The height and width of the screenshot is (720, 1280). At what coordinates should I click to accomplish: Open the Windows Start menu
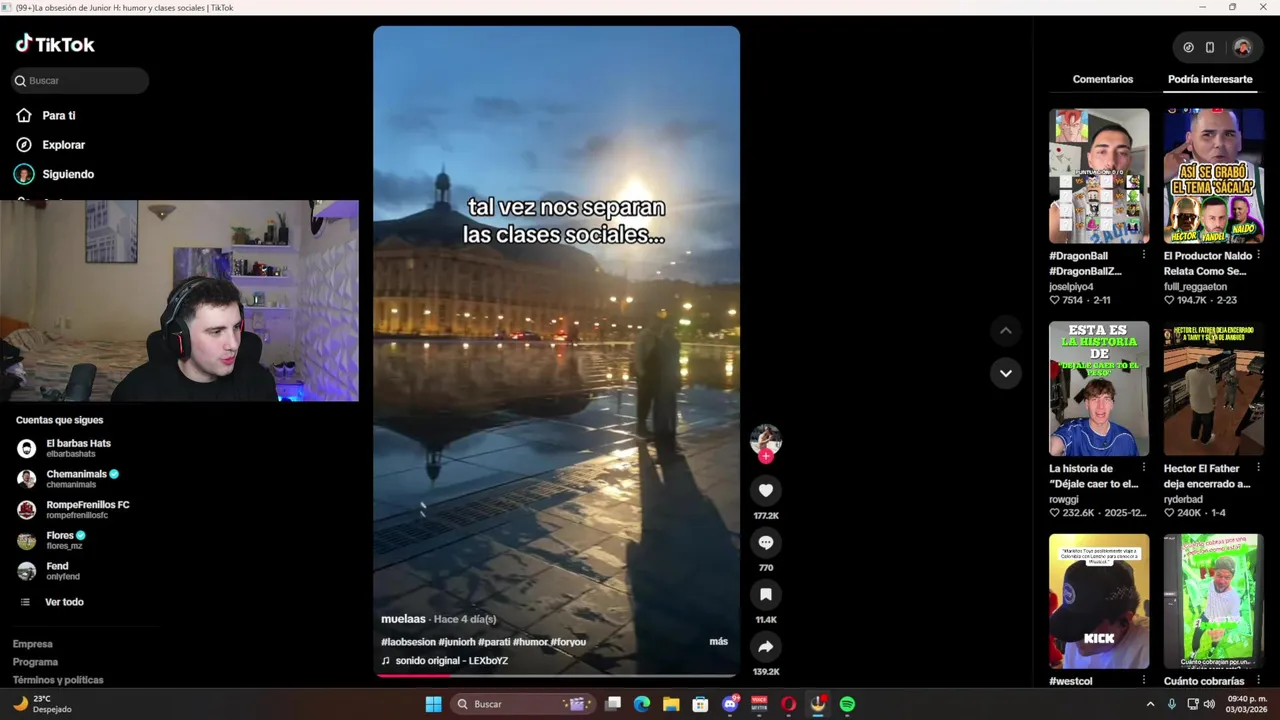pos(433,704)
